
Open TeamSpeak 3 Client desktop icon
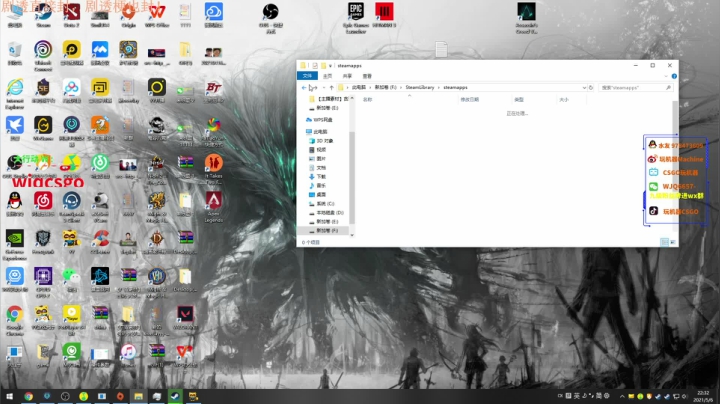point(72,207)
